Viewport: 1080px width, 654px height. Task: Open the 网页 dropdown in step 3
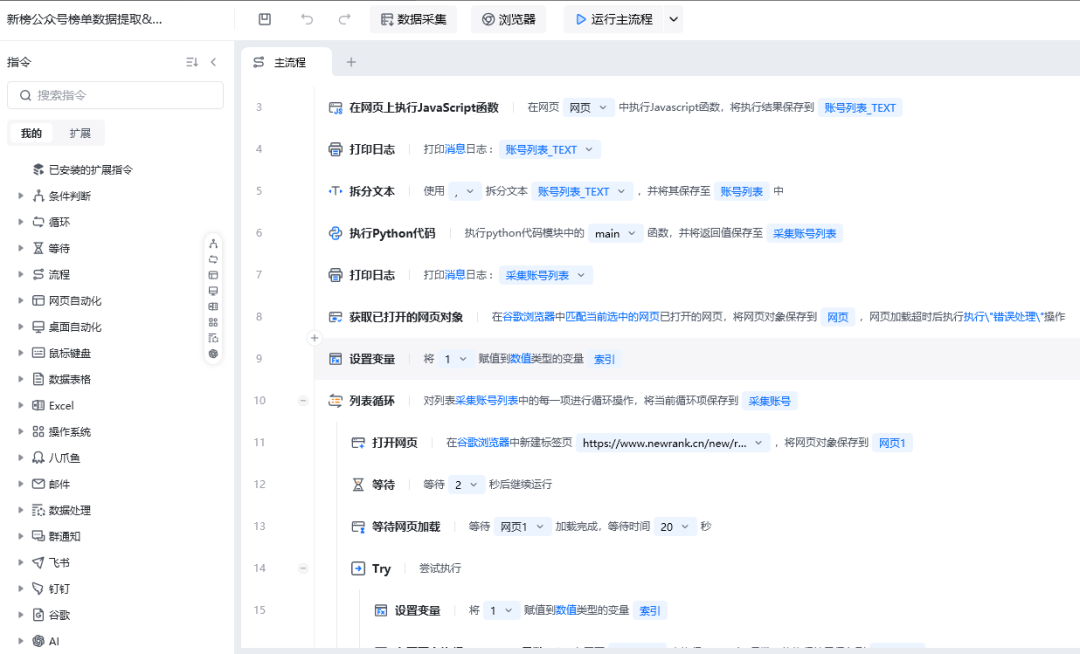(x=588, y=107)
